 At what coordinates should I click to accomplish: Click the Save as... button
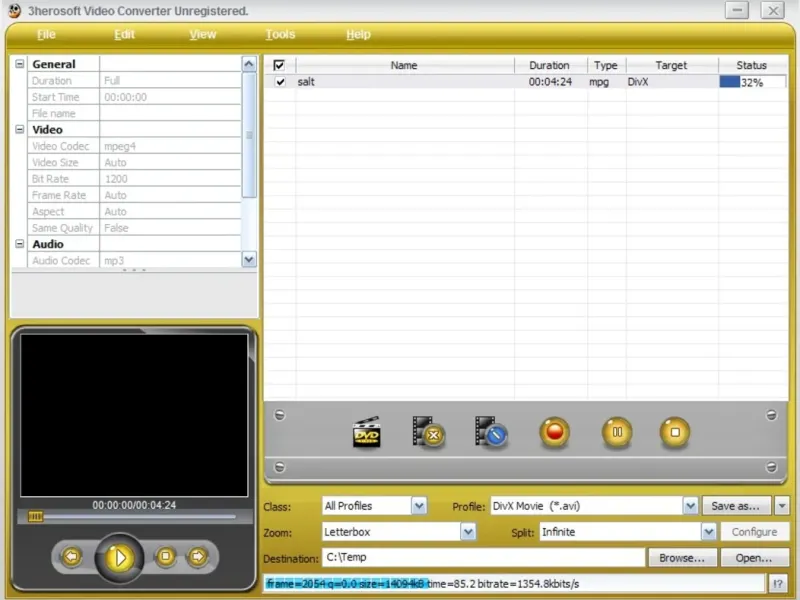tap(736, 506)
